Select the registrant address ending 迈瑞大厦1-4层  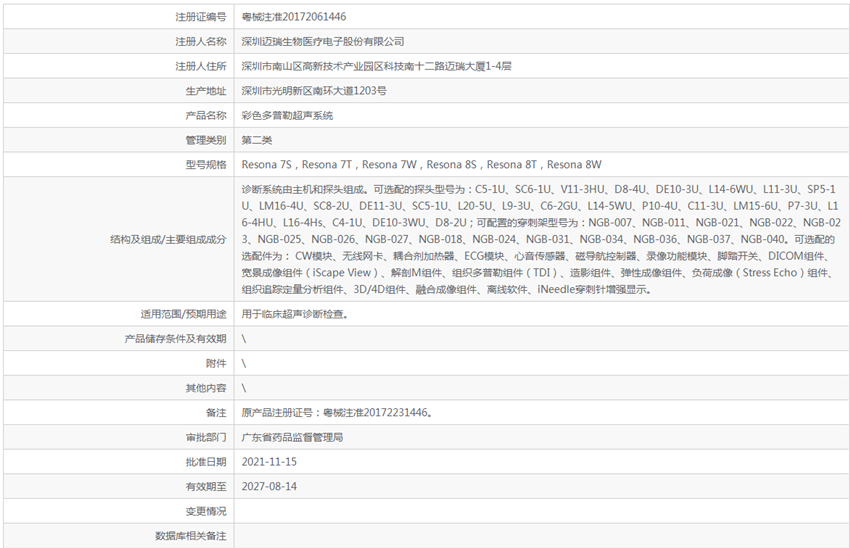pyautogui.click(x=376, y=66)
